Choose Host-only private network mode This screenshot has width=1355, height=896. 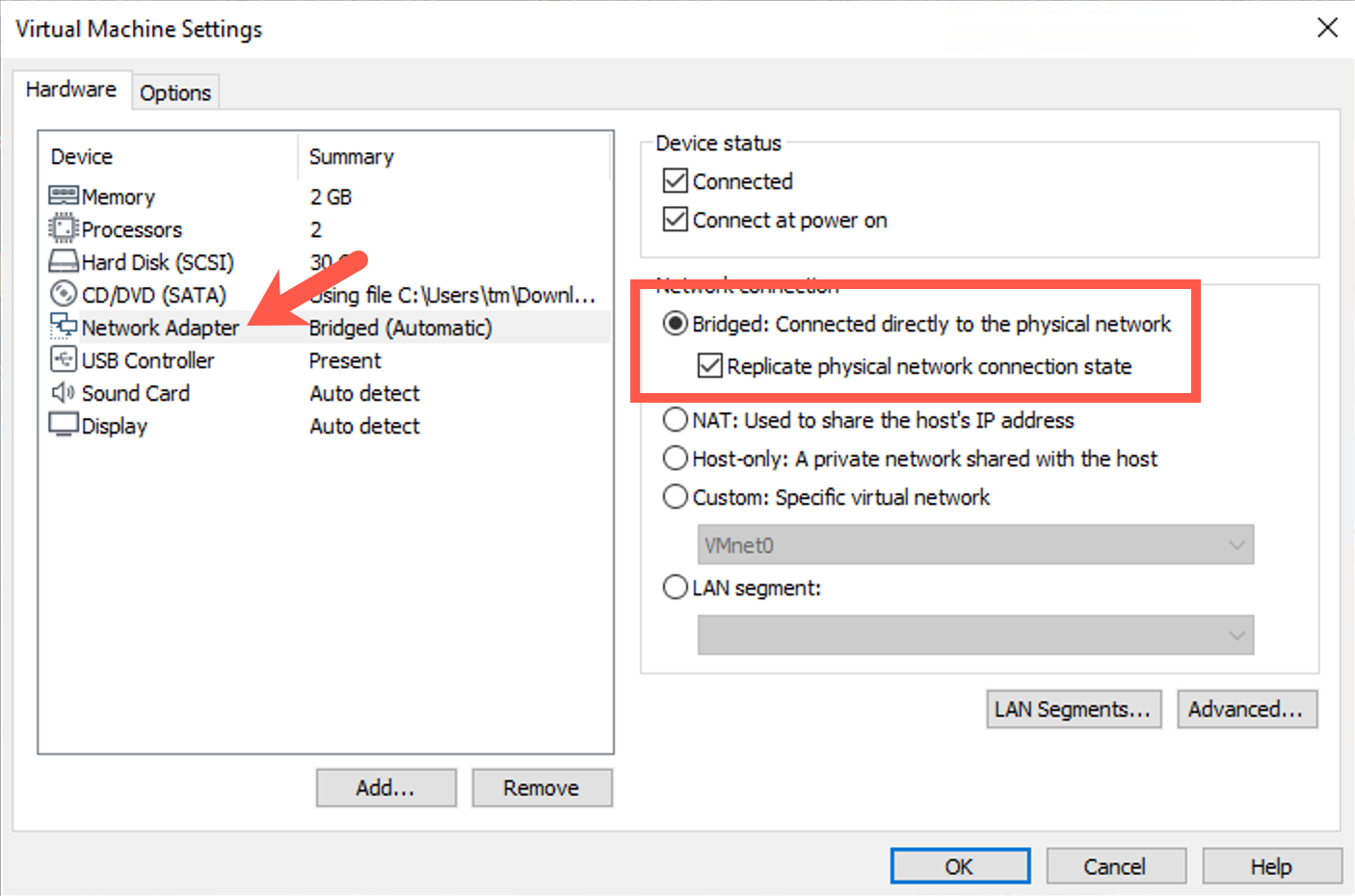click(676, 458)
